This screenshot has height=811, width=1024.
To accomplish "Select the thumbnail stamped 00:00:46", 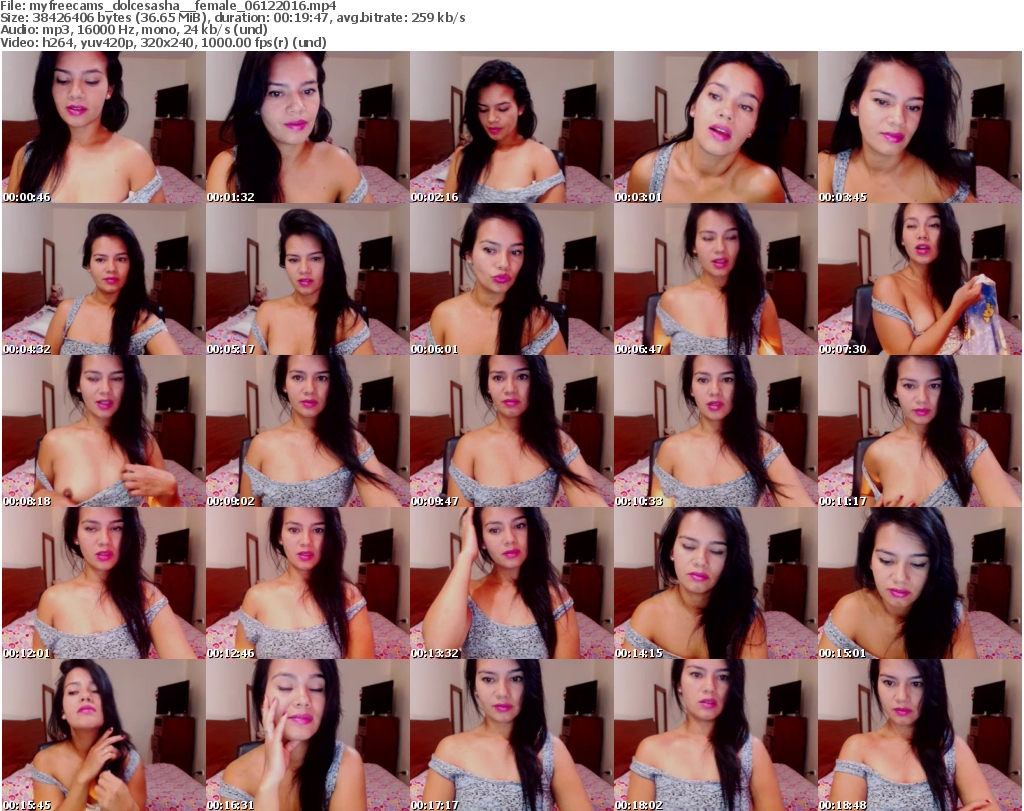I will point(104,127).
